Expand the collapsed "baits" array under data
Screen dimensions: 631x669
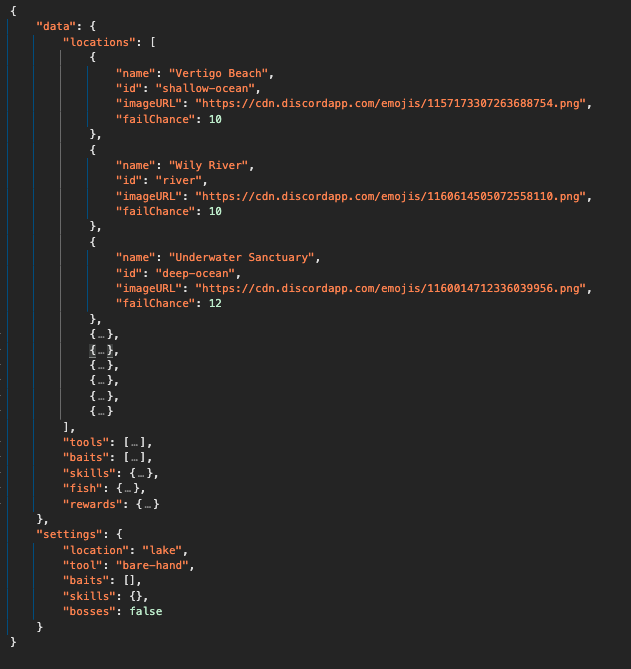137,457
